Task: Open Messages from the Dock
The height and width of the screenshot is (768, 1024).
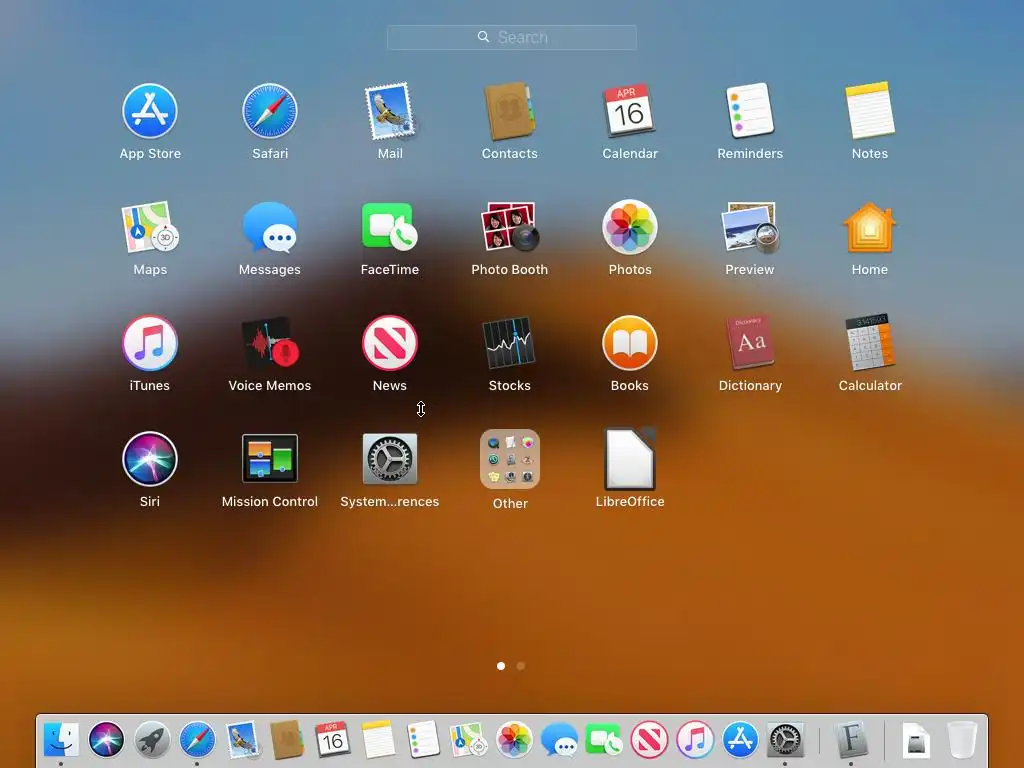Action: pos(560,740)
